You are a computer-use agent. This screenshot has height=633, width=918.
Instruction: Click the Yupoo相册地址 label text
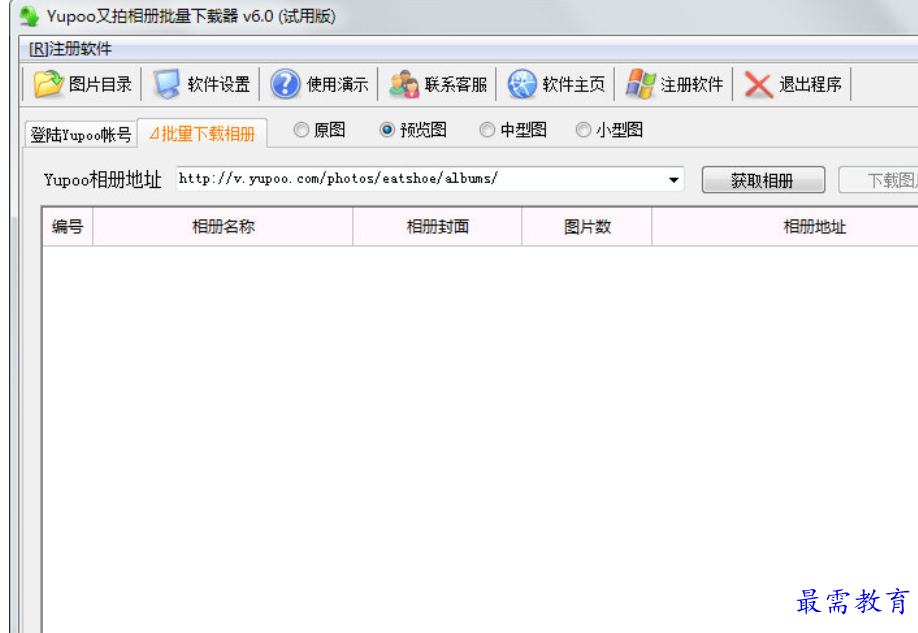click(x=102, y=180)
